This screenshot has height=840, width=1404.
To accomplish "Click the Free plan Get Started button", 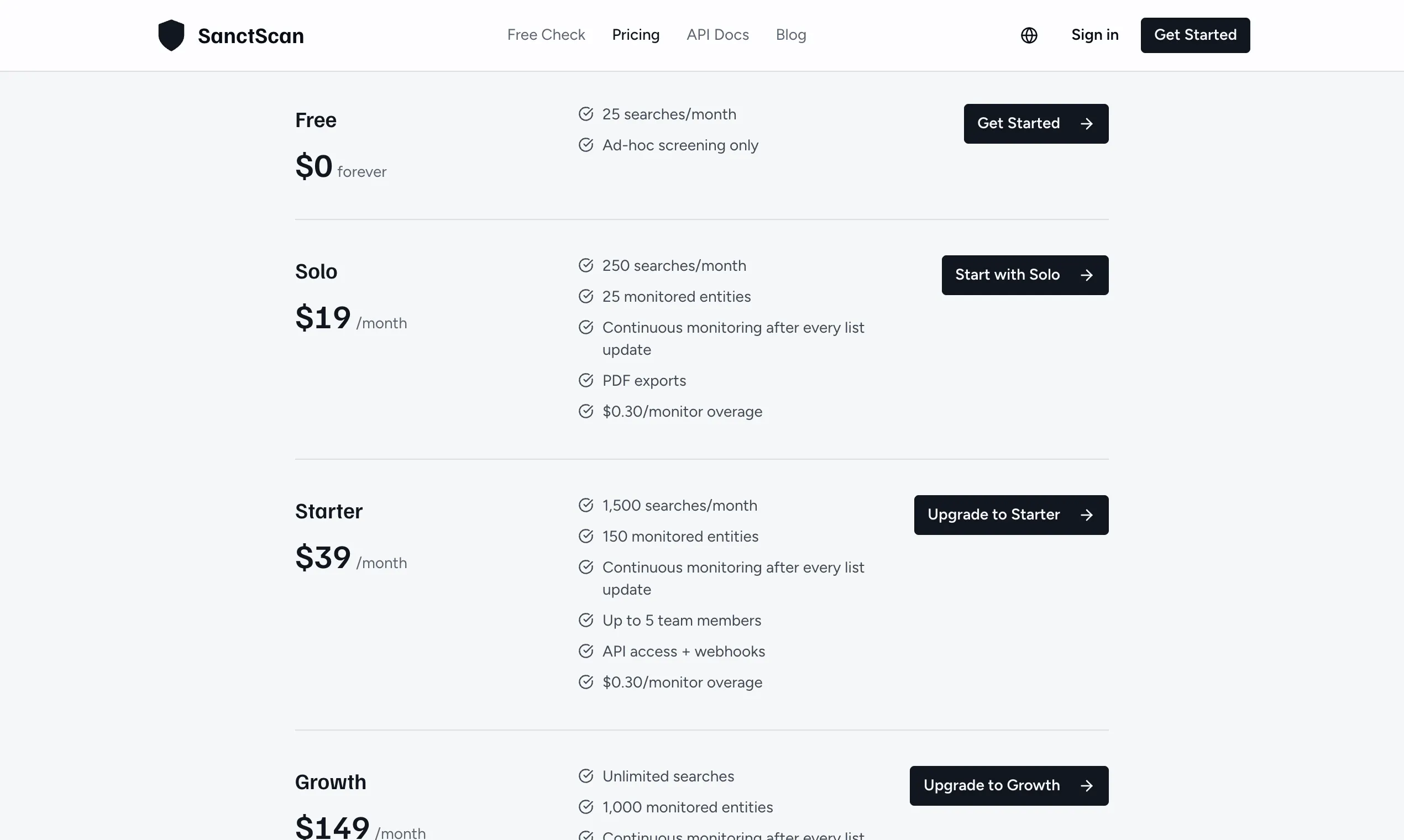I will (x=1036, y=123).
